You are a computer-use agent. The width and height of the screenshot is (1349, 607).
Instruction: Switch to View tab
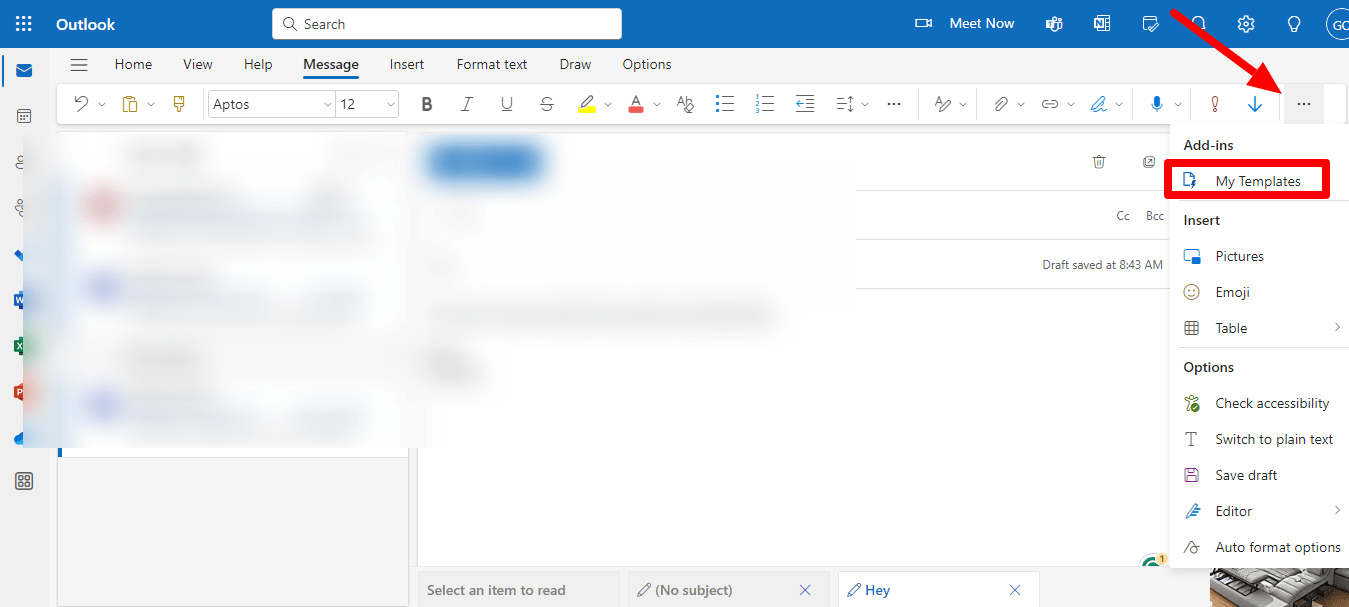pyautogui.click(x=197, y=64)
